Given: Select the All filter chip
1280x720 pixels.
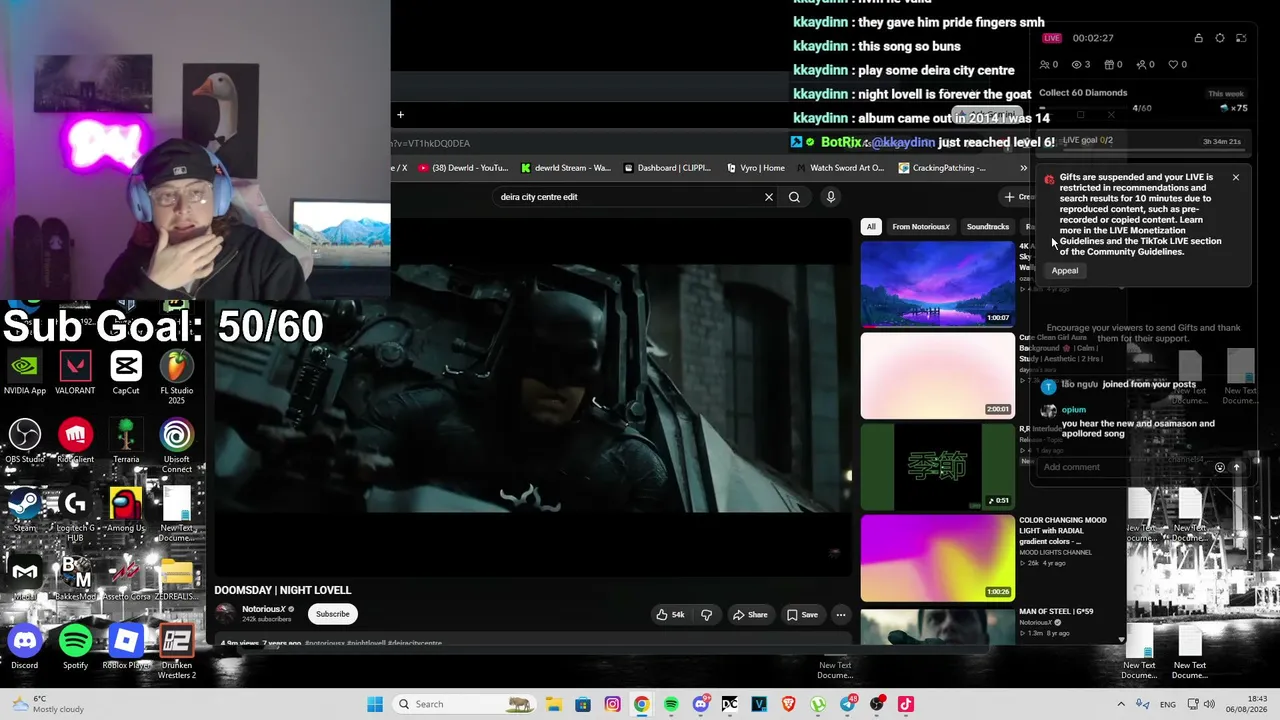Looking at the screenshot, I should [x=871, y=227].
